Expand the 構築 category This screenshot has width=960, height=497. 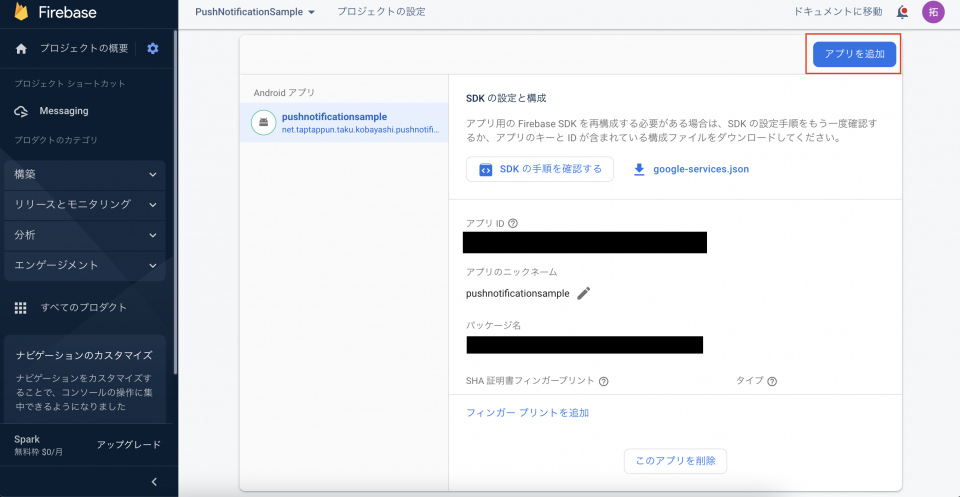click(x=84, y=174)
